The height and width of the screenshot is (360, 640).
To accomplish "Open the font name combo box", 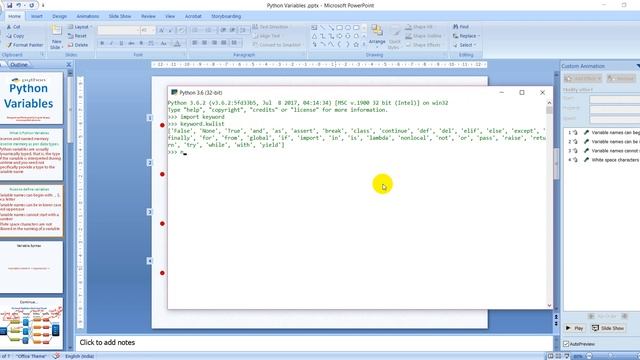I will click(x=118, y=30).
